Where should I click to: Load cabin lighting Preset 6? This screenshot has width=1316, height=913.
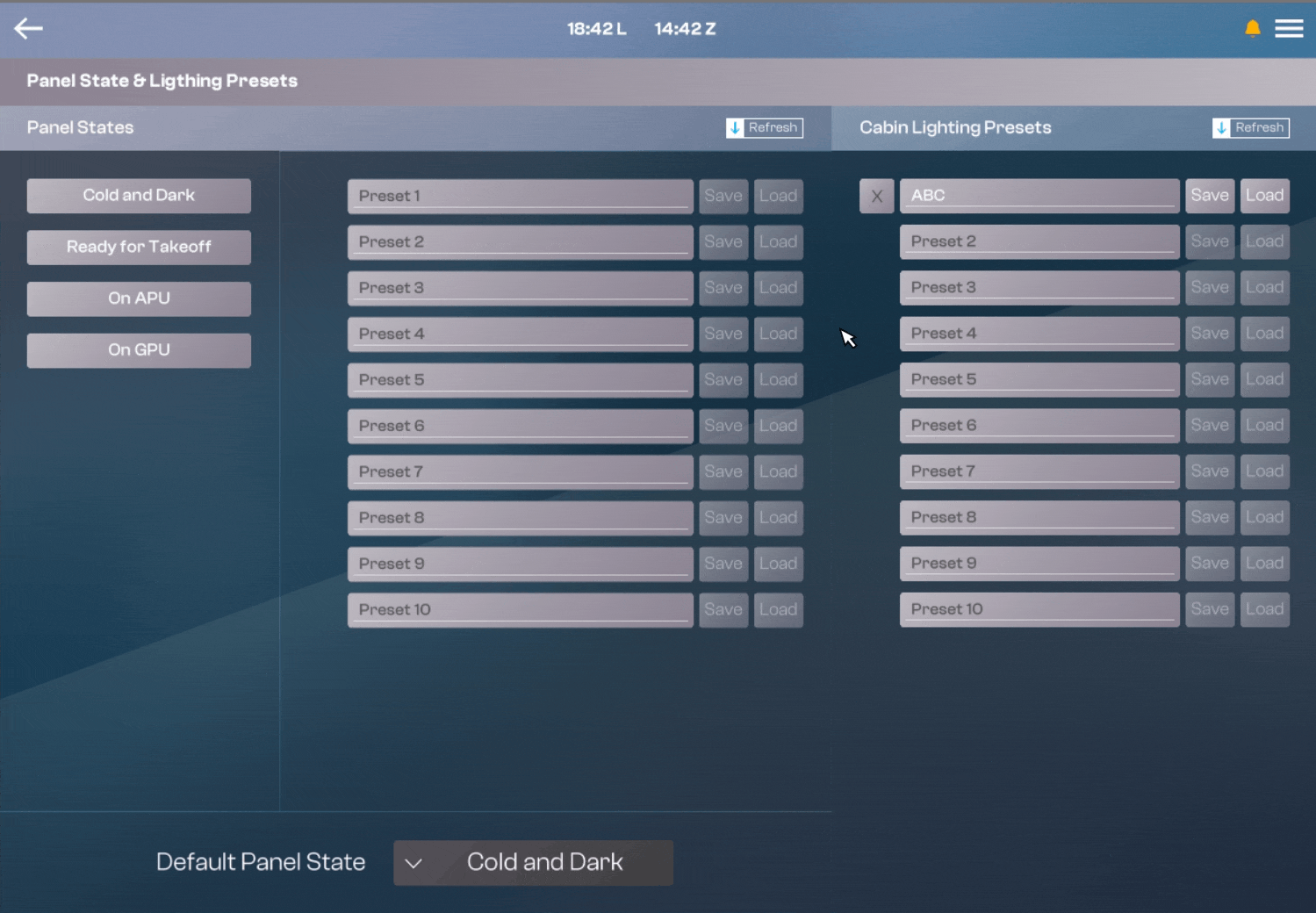pyautogui.click(x=1264, y=426)
